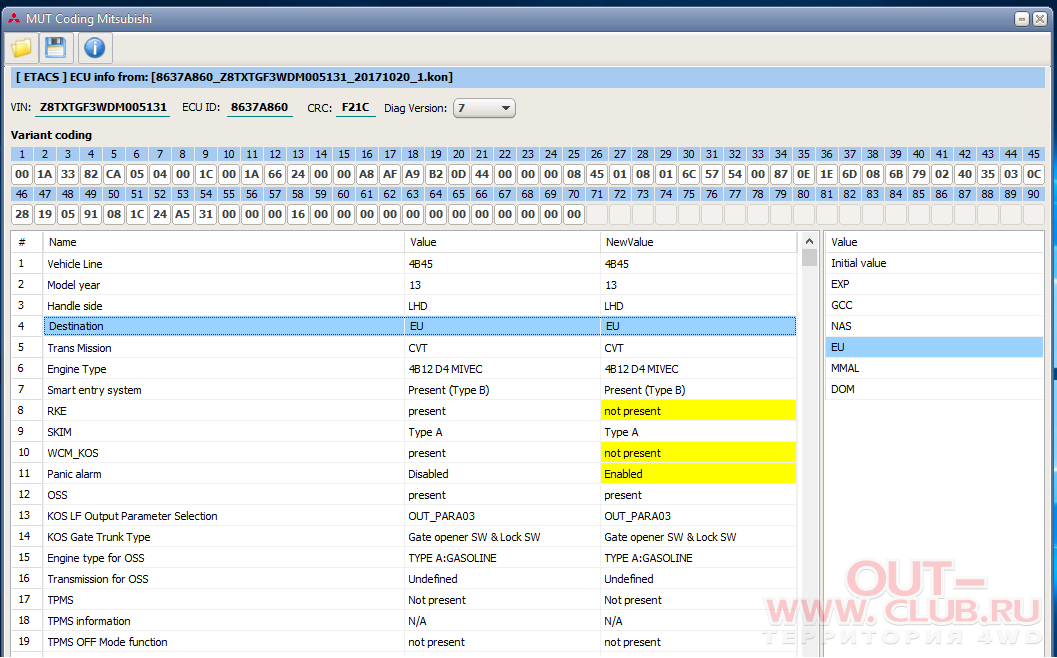This screenshot has width=1057, height=658.
Task: Select the Vehicle Line row
Action: (404, 264)
